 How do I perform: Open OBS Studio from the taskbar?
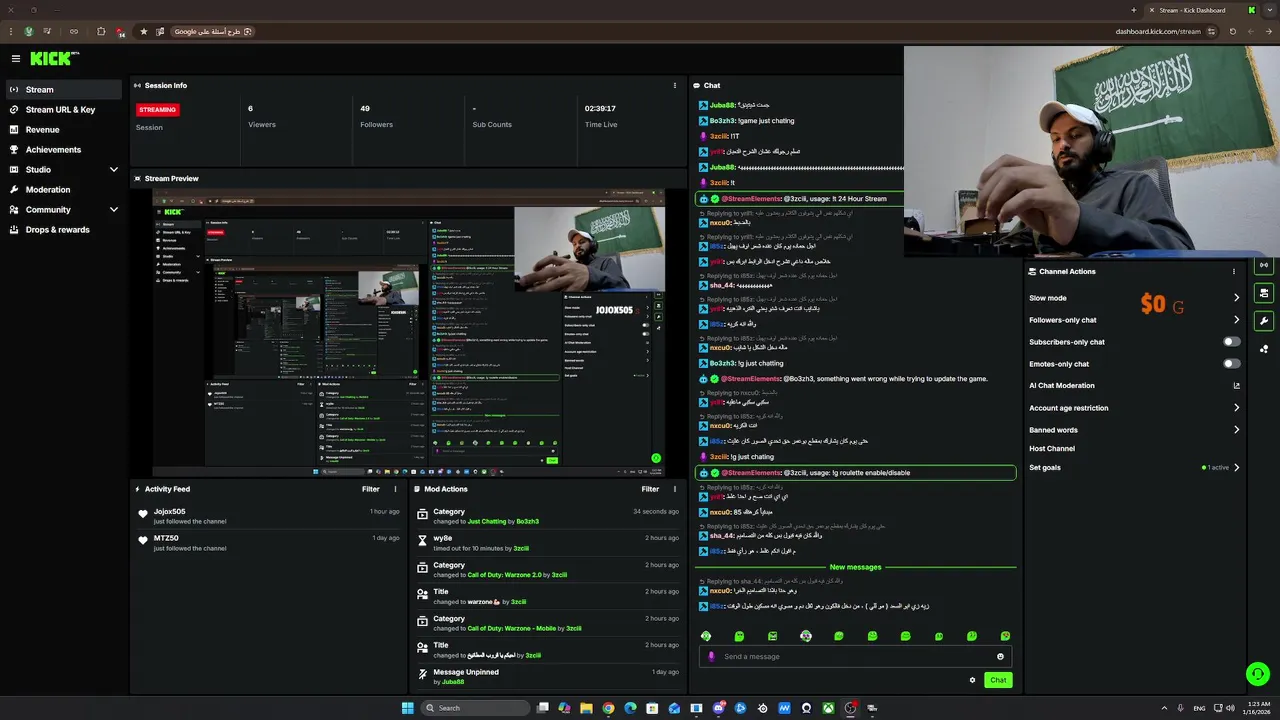point(851,708)
